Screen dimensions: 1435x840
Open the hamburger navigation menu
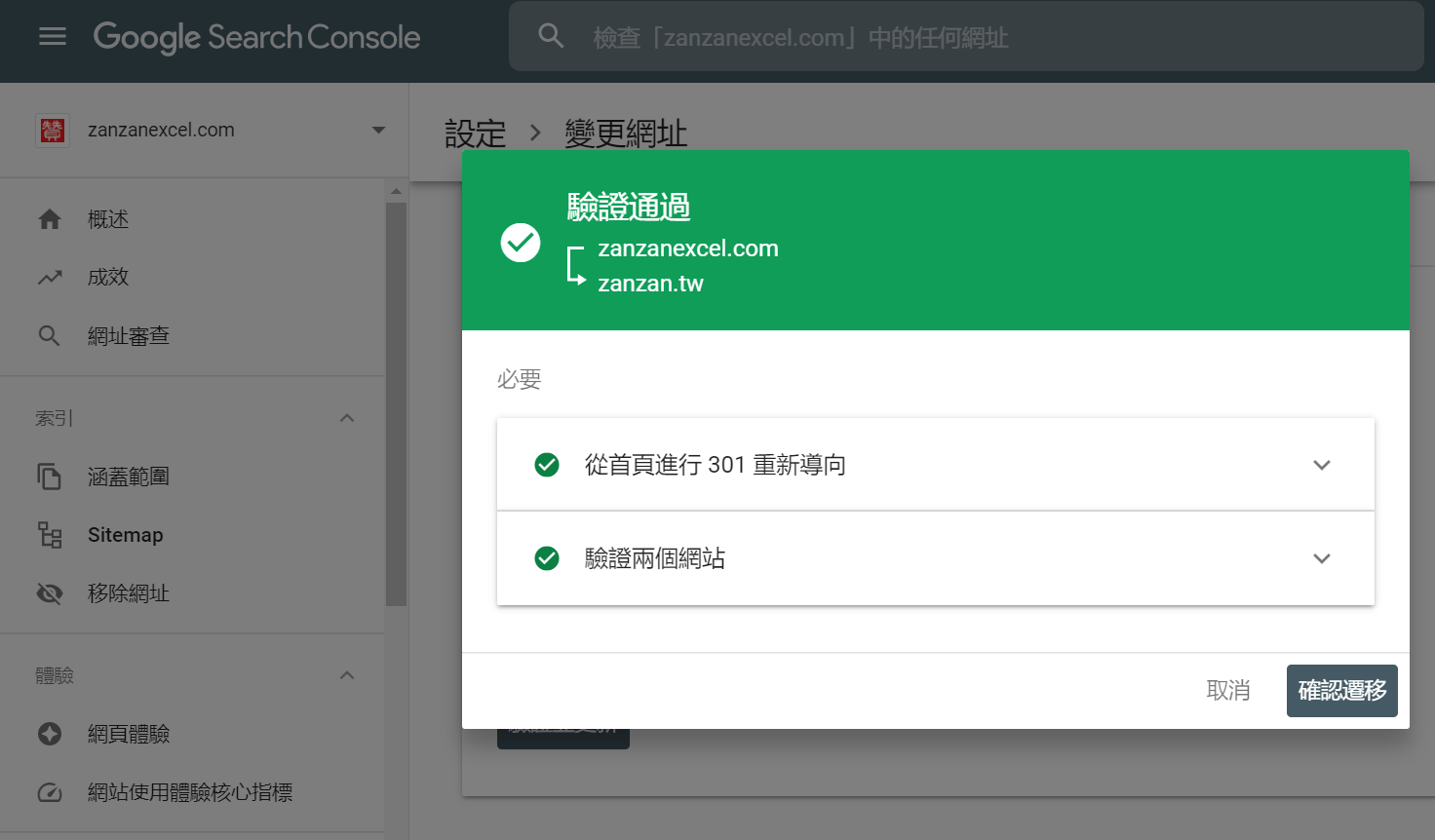pos(53,37)
